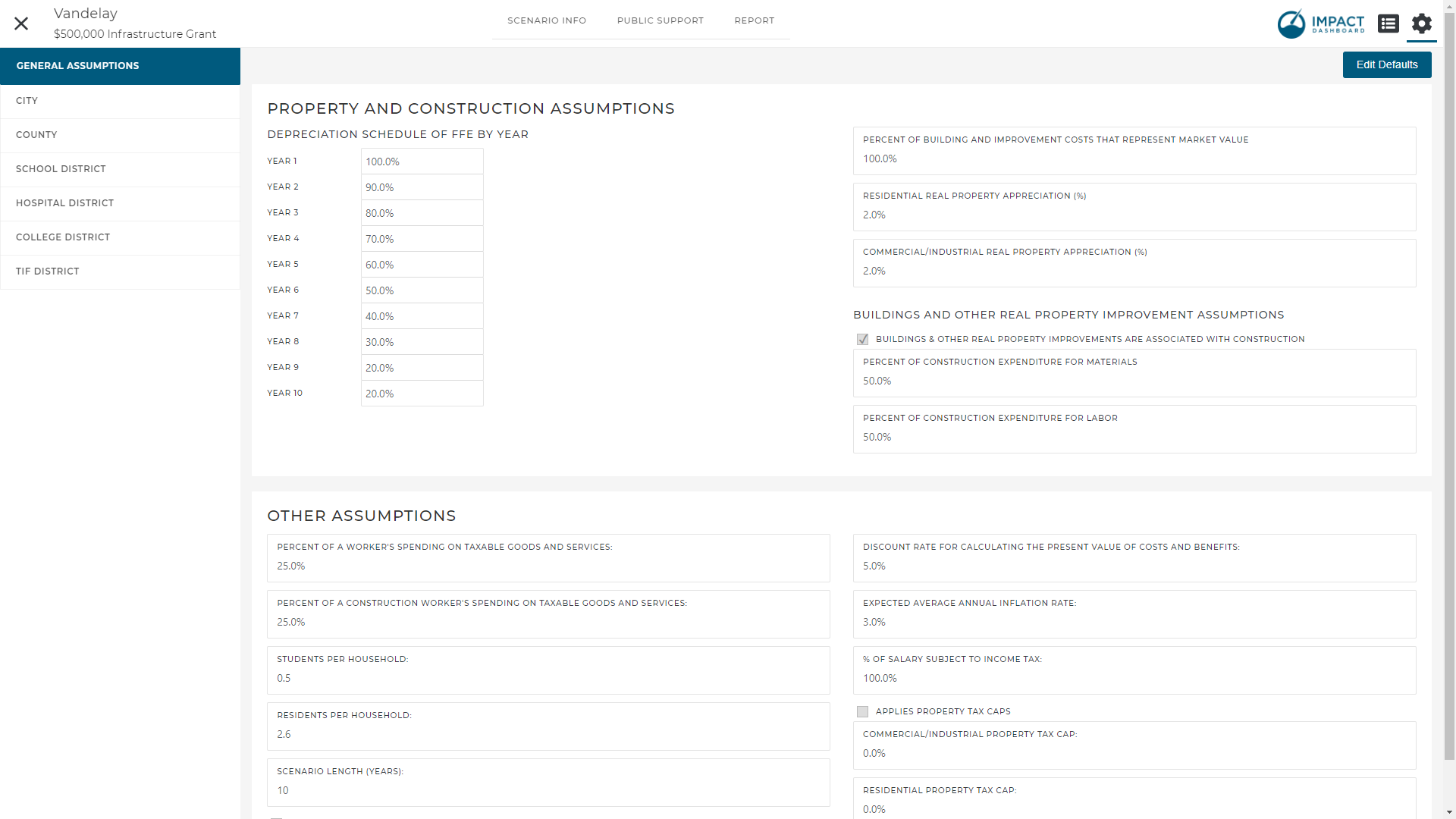Select TIF District in the sidebar
The width and height of the screenshot is (1456, 819).
(x=120, y=271)
